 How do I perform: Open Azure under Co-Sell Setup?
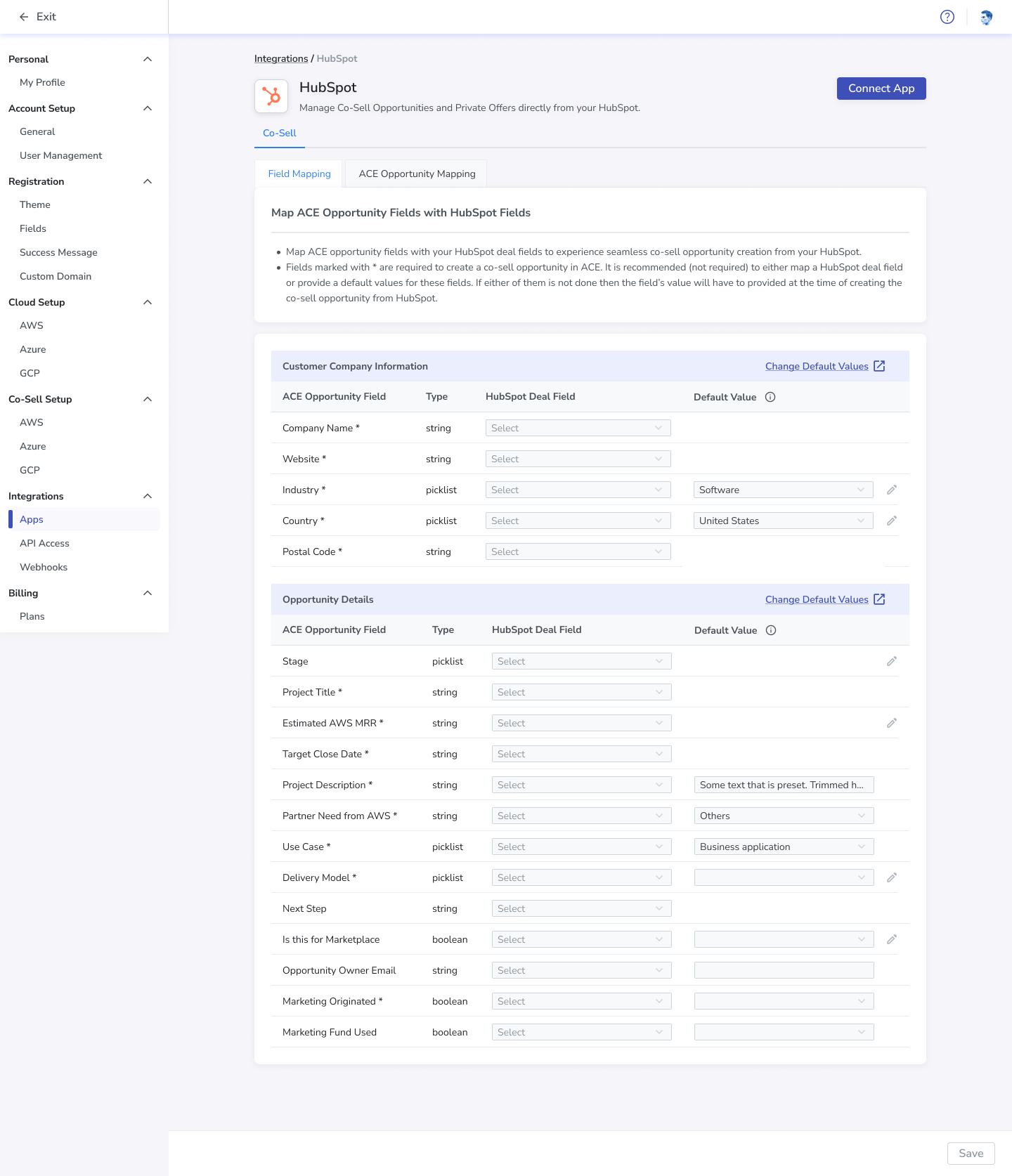[33, 446]
